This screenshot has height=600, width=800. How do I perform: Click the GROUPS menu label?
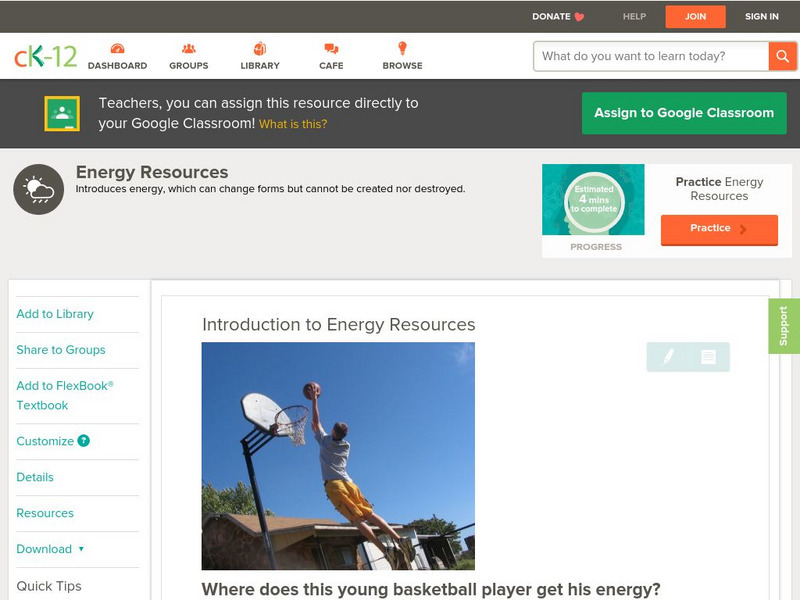pos(189,66)
